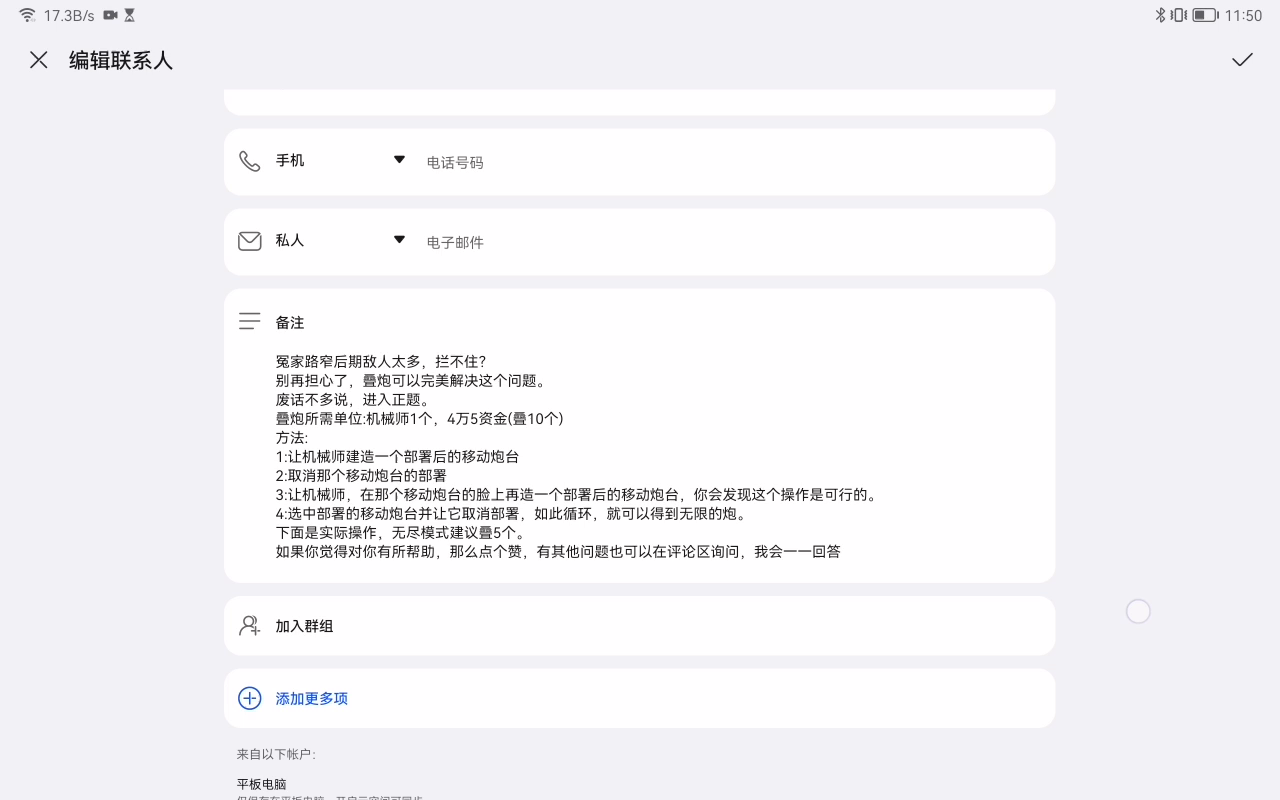
Task: Tap the battery indicator icon
Action: tap(1204, 15)
